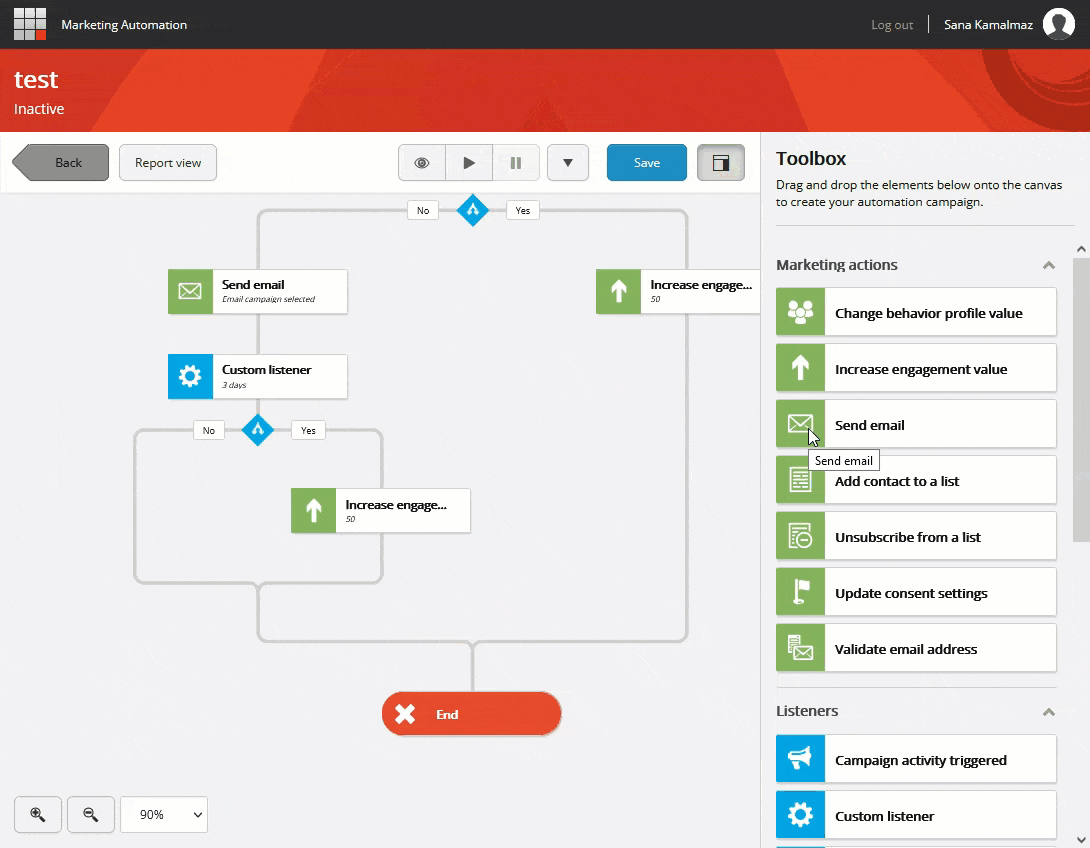The height and width of the screenshot is (848, 1090).
Task: Click the Toolbox scrollbar thumb
Action: pos(1081,400)
